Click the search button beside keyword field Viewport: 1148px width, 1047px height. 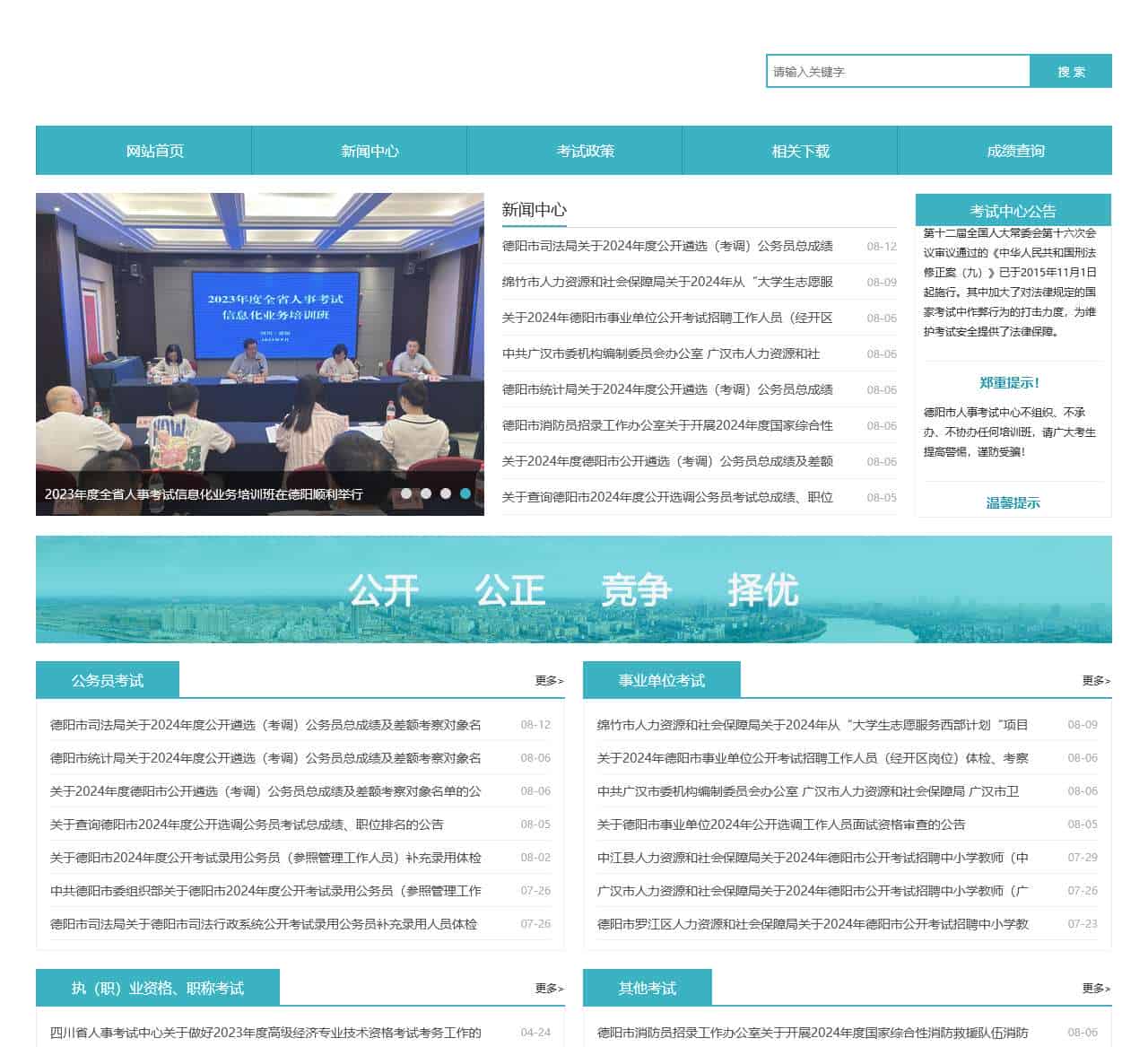[1070, 72]
